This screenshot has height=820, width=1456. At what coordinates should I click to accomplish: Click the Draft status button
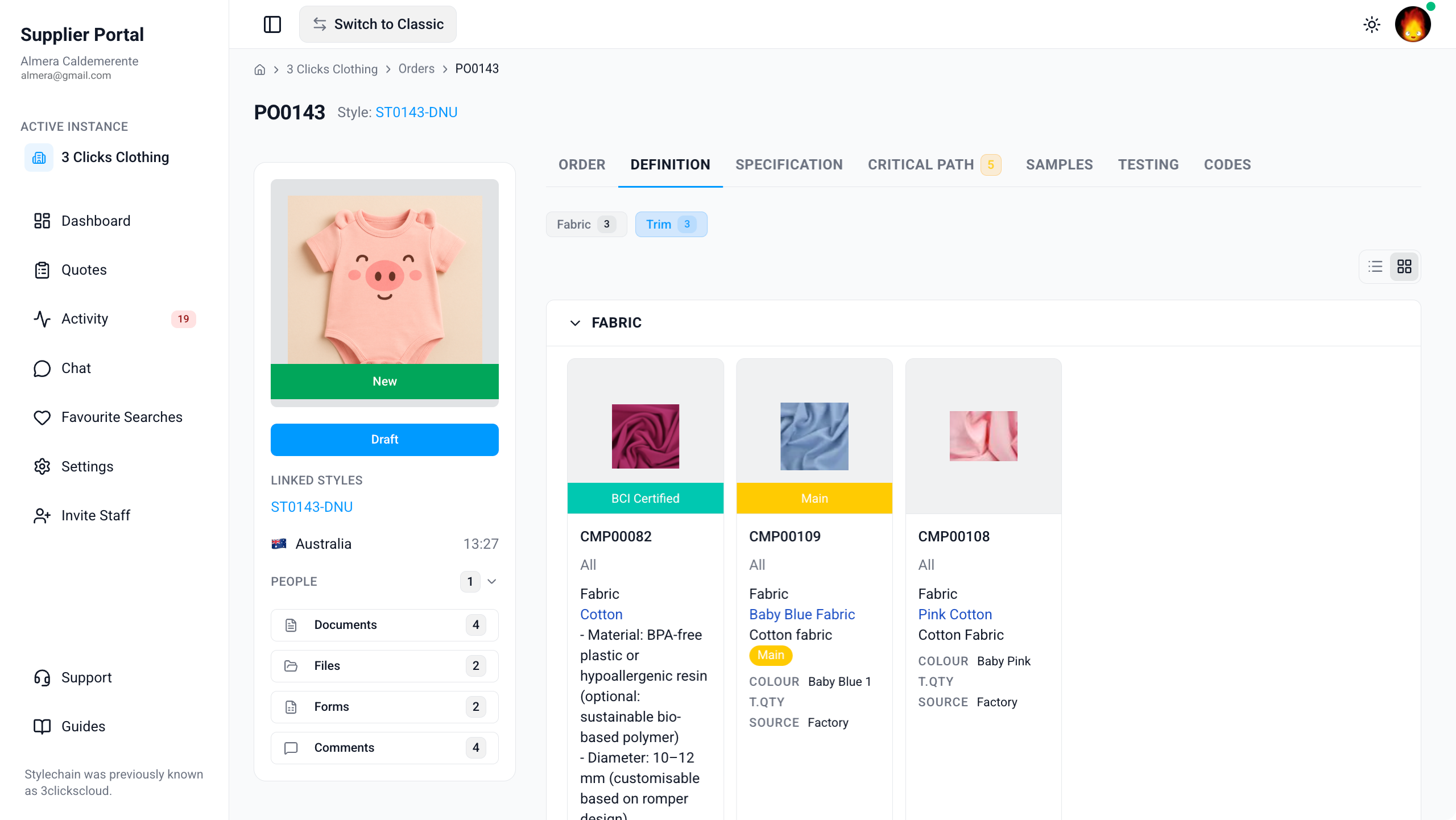[x=384, y=440]
